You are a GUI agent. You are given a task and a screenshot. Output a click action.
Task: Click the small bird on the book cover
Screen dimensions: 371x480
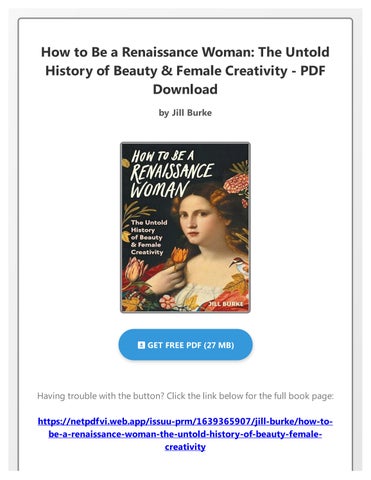(x=238, y=263)
